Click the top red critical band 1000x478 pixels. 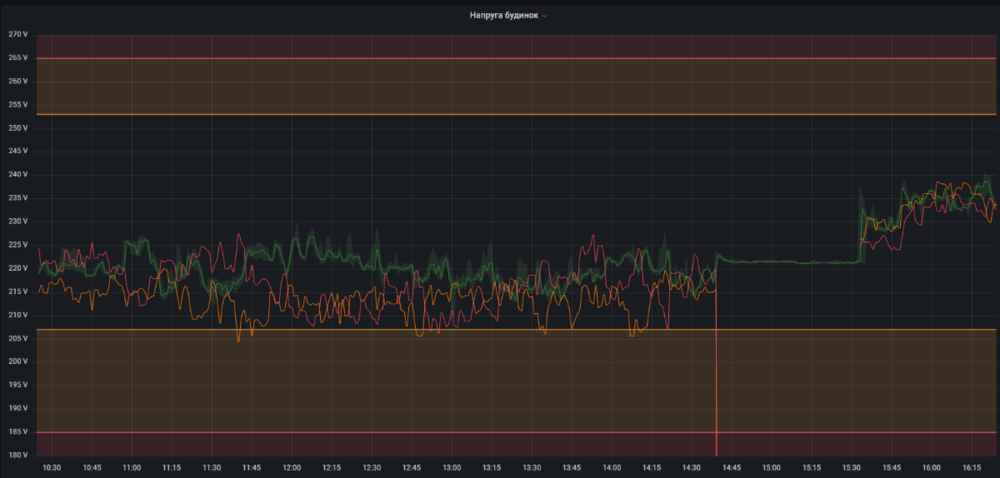tap(500, 46)
